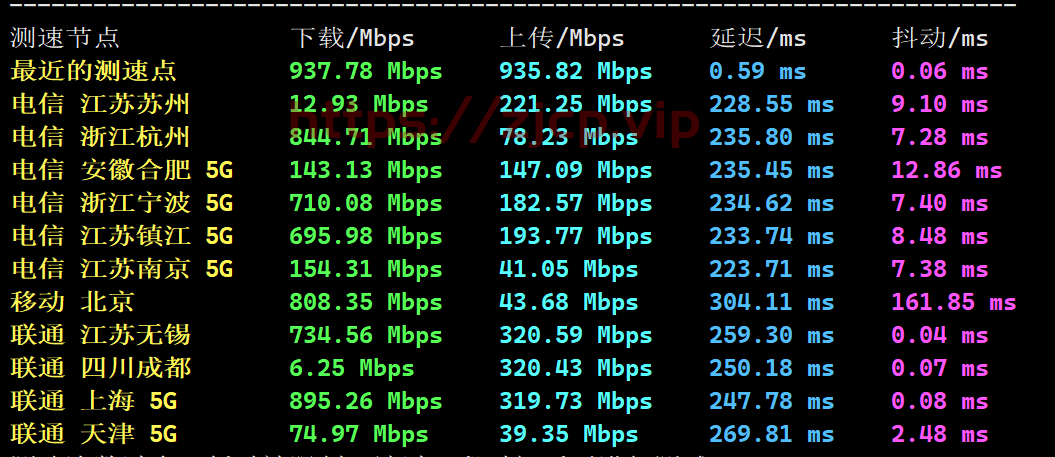Click upload value 320.59 Mbps
The height and width of the screenshot is (457, 1055).
[576, 335]
